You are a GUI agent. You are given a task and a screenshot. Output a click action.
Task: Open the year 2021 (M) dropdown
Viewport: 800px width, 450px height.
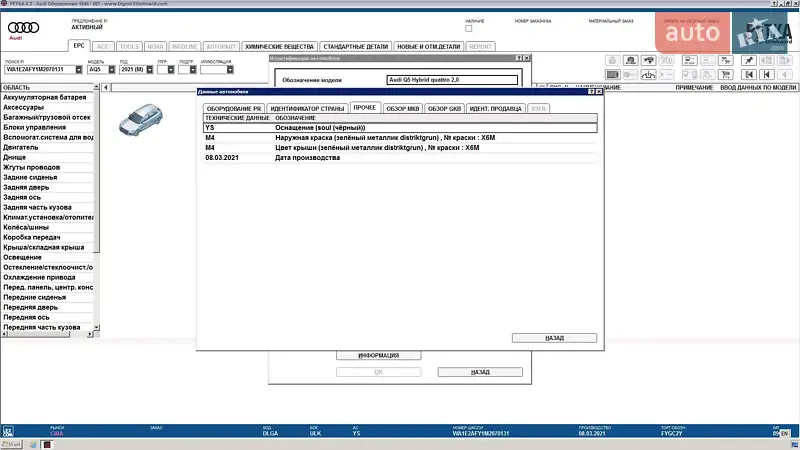150,70
